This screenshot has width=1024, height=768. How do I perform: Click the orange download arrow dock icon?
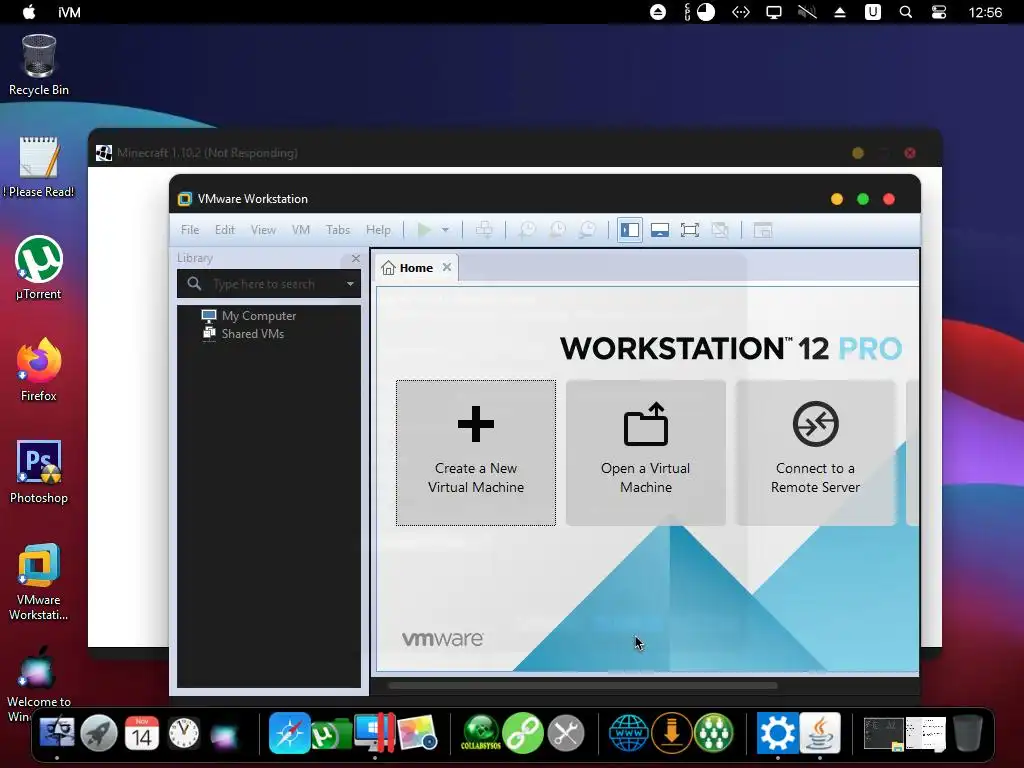tap(671, 733)
